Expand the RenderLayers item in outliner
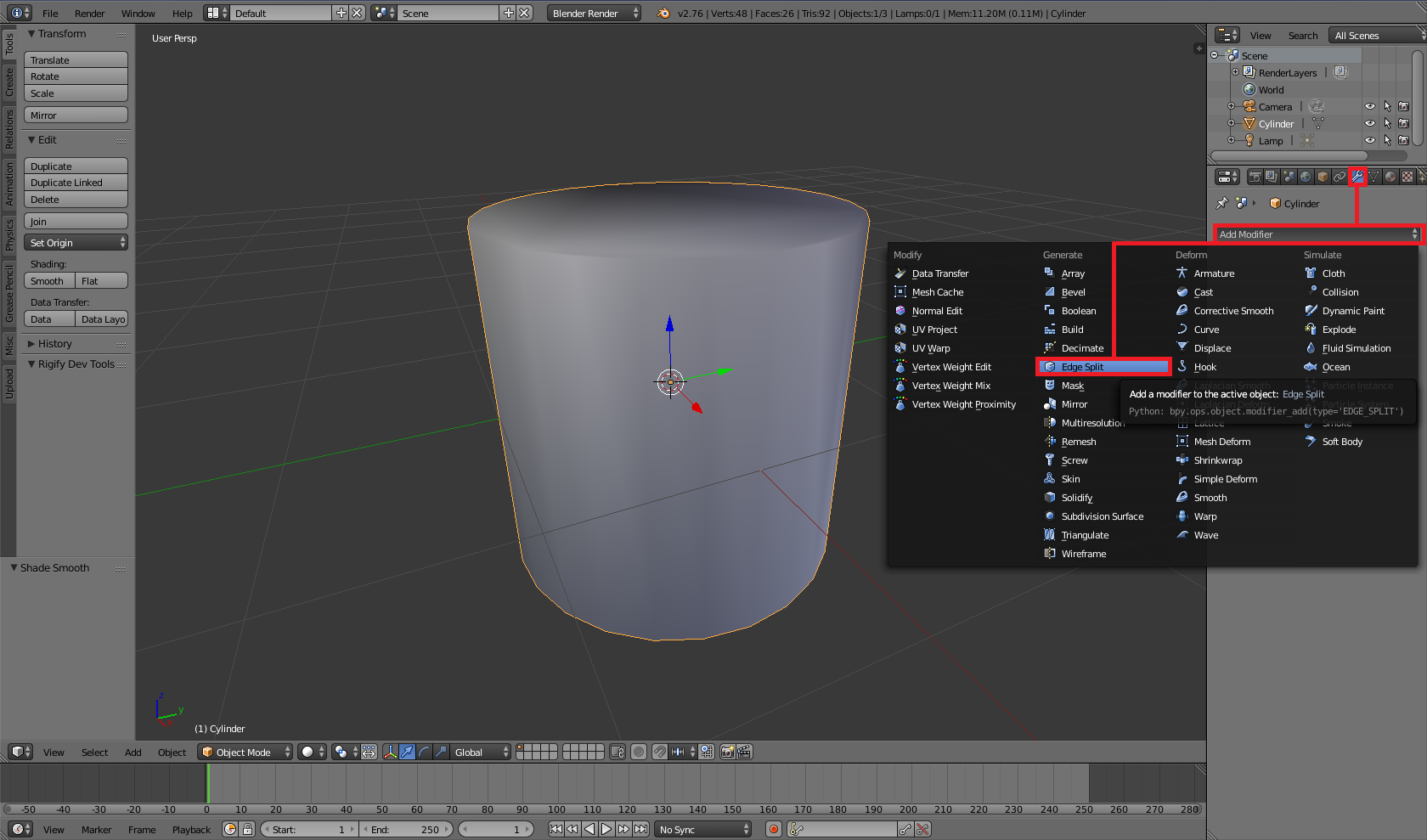1427x840 pixels. click(x=1236, y=72)
